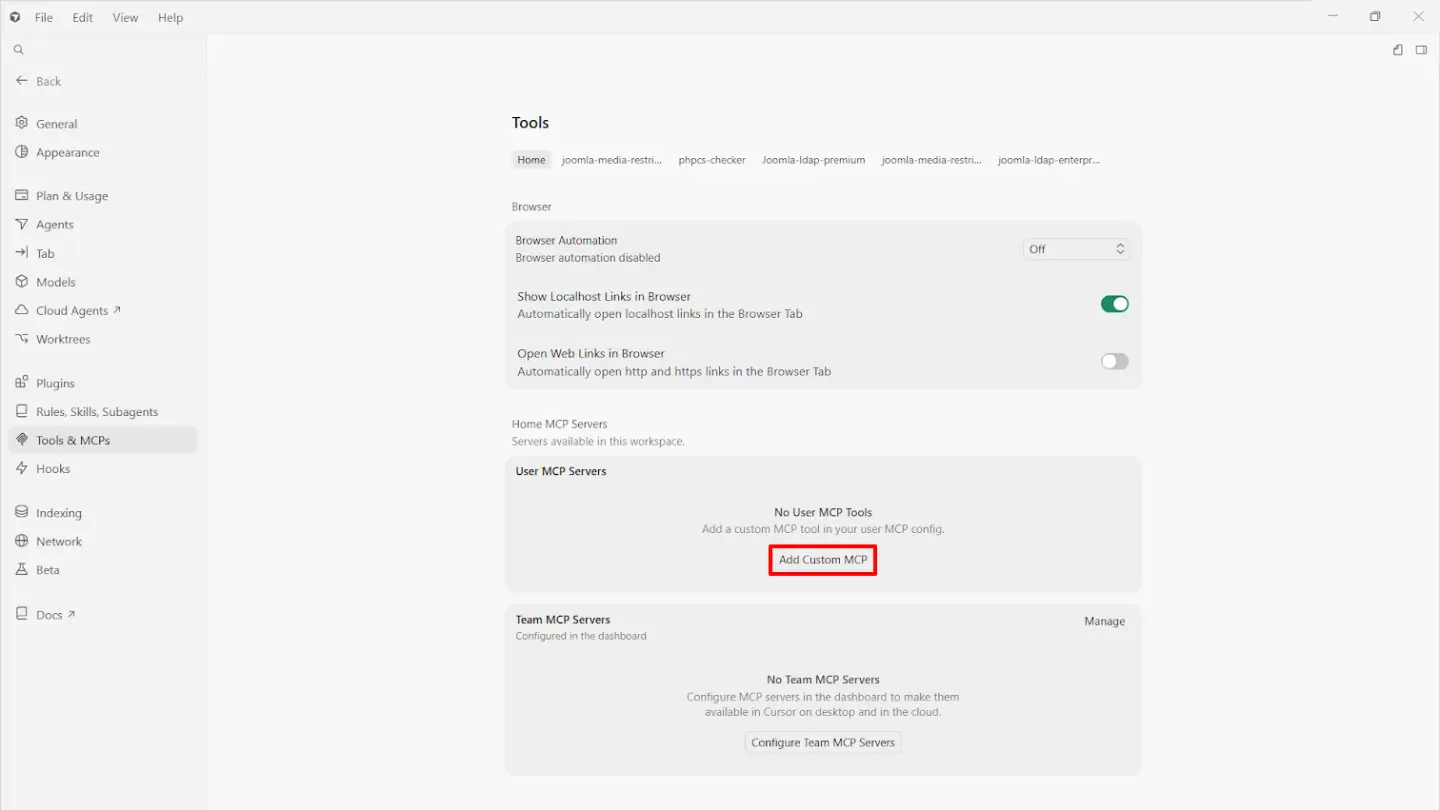Click Manage for Team MCP Servers

coord(1105,621)
